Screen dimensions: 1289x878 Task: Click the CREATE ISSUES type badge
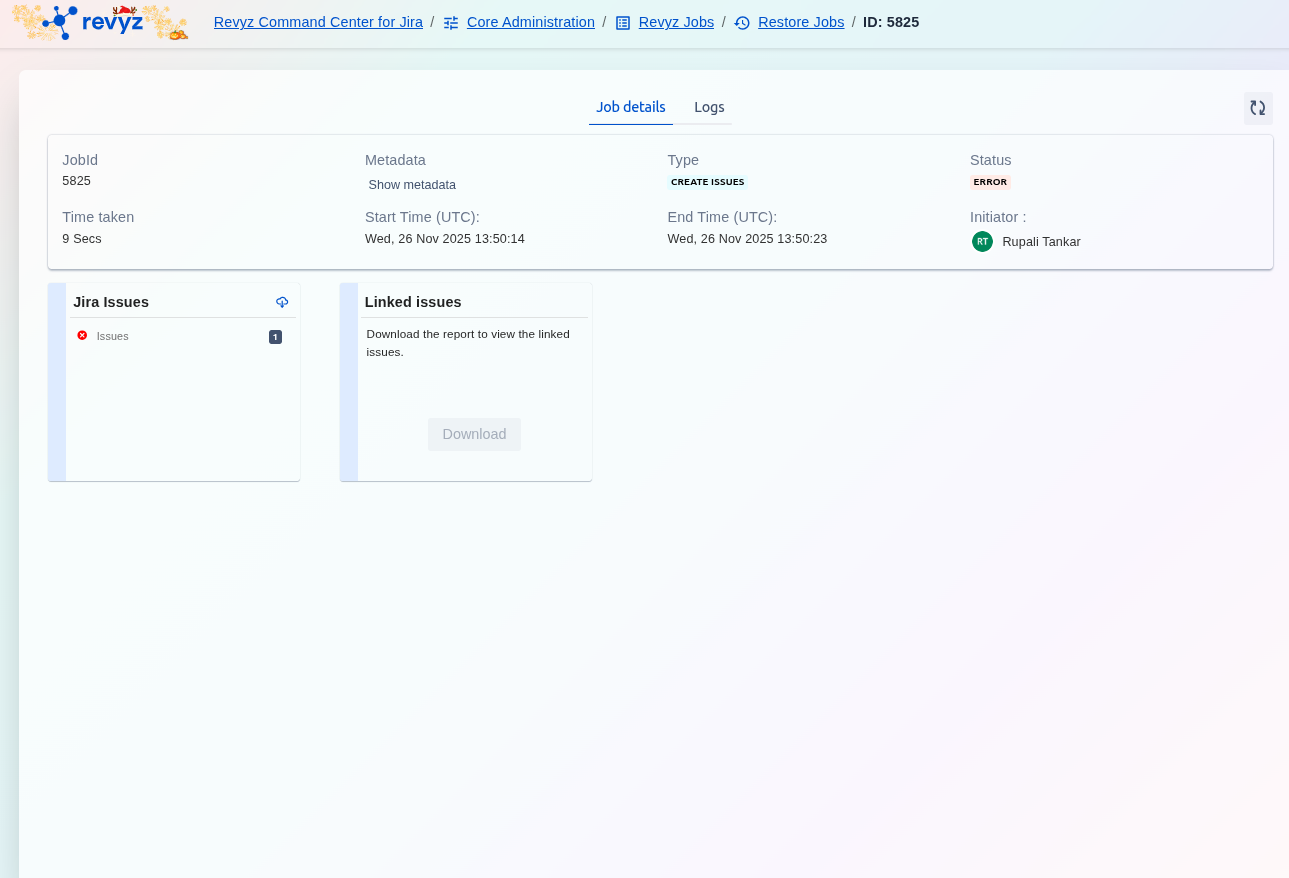(x=707, y=183)
